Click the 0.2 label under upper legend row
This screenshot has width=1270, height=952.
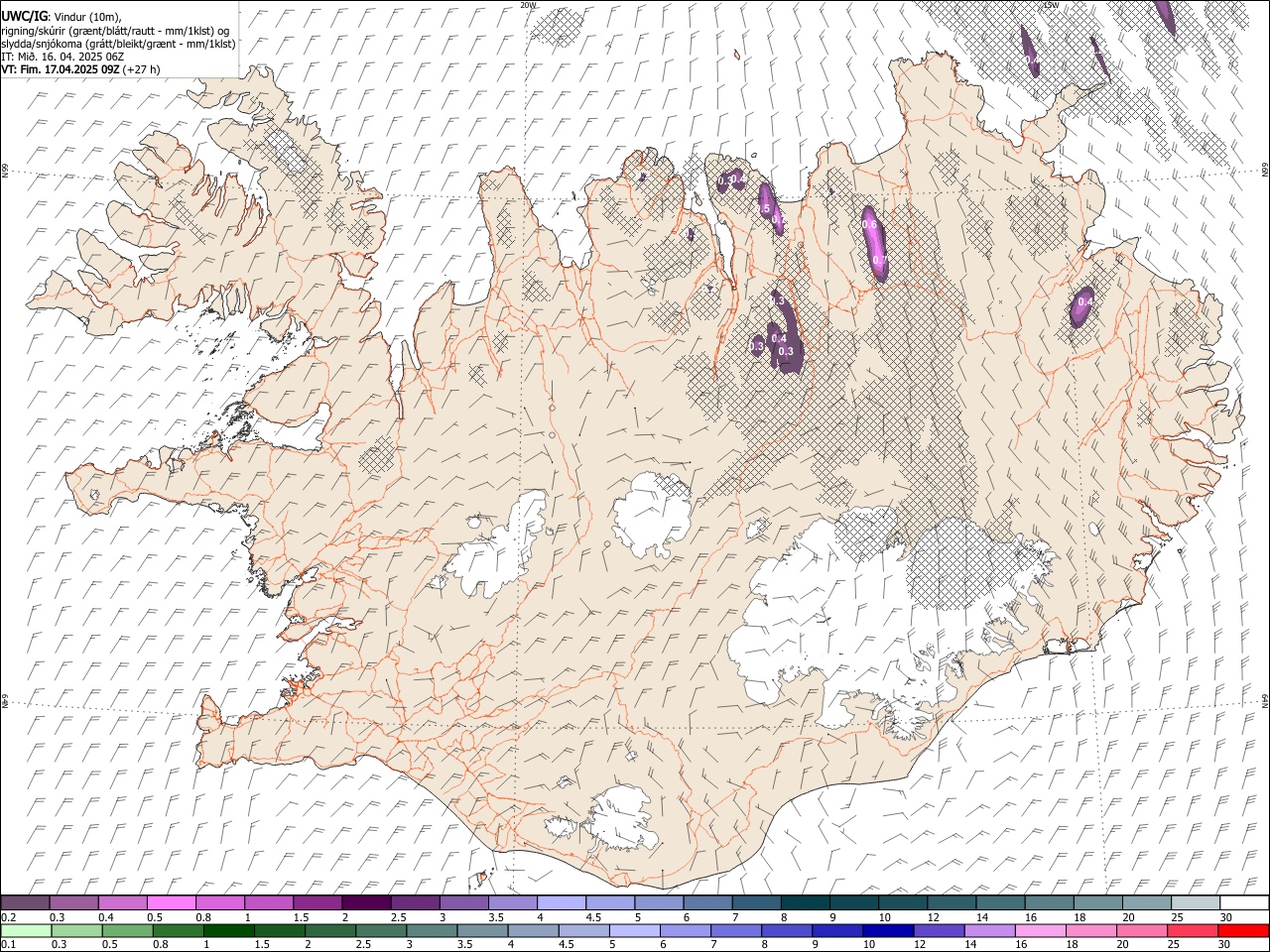[x=9, y=916]
